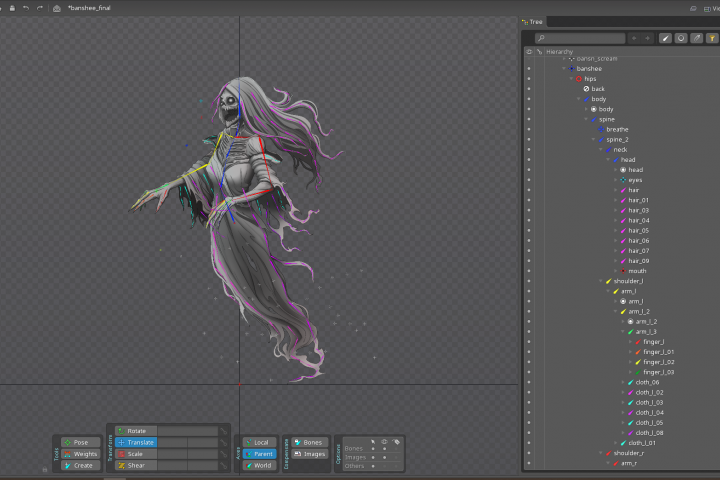Collapse the spine bone in hierarchy
The width and height of the screenshot is (720, 480).
[x=587, y=119]
